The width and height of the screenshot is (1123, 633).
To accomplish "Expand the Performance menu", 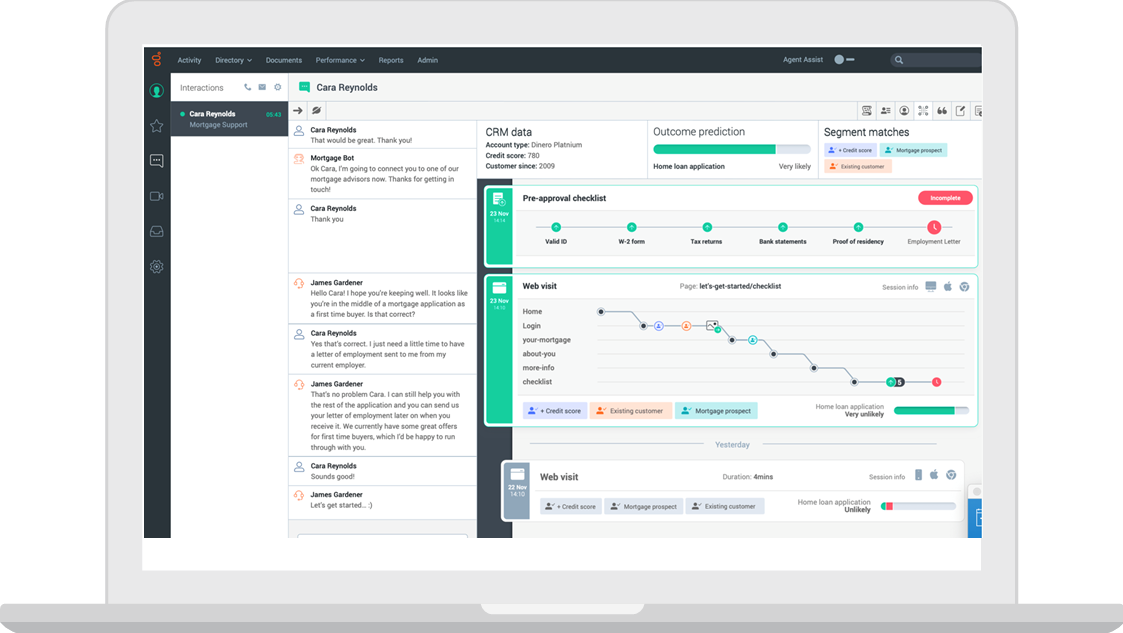I will click(x=340, y=60).
